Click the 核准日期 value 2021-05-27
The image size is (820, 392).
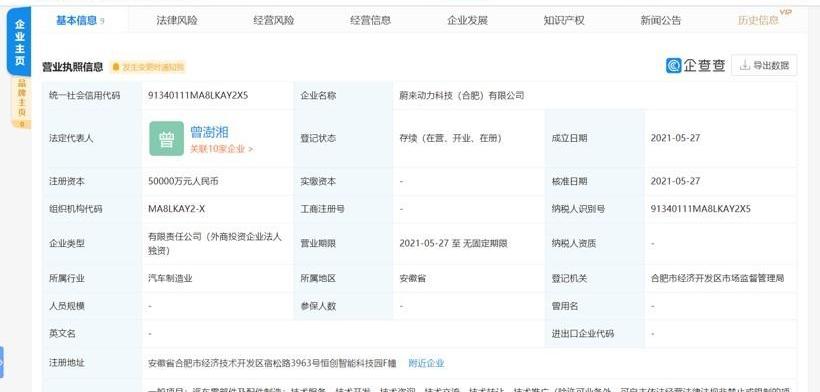coord(675,181)
